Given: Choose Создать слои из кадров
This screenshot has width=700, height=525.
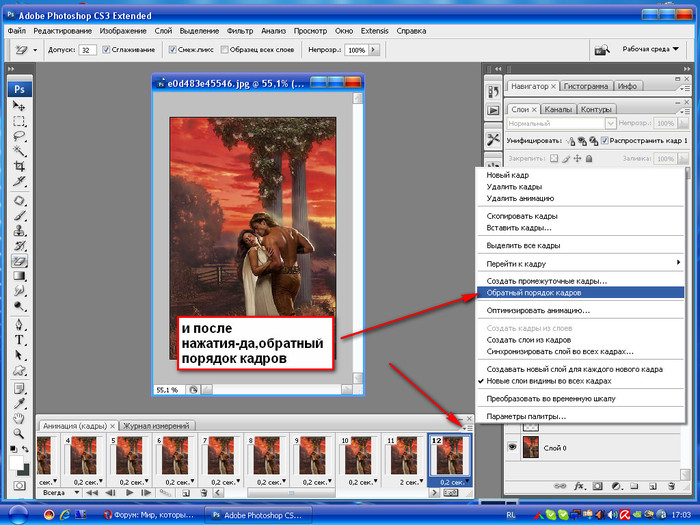Looking at the screenshot, I should [x=580, y=340].
